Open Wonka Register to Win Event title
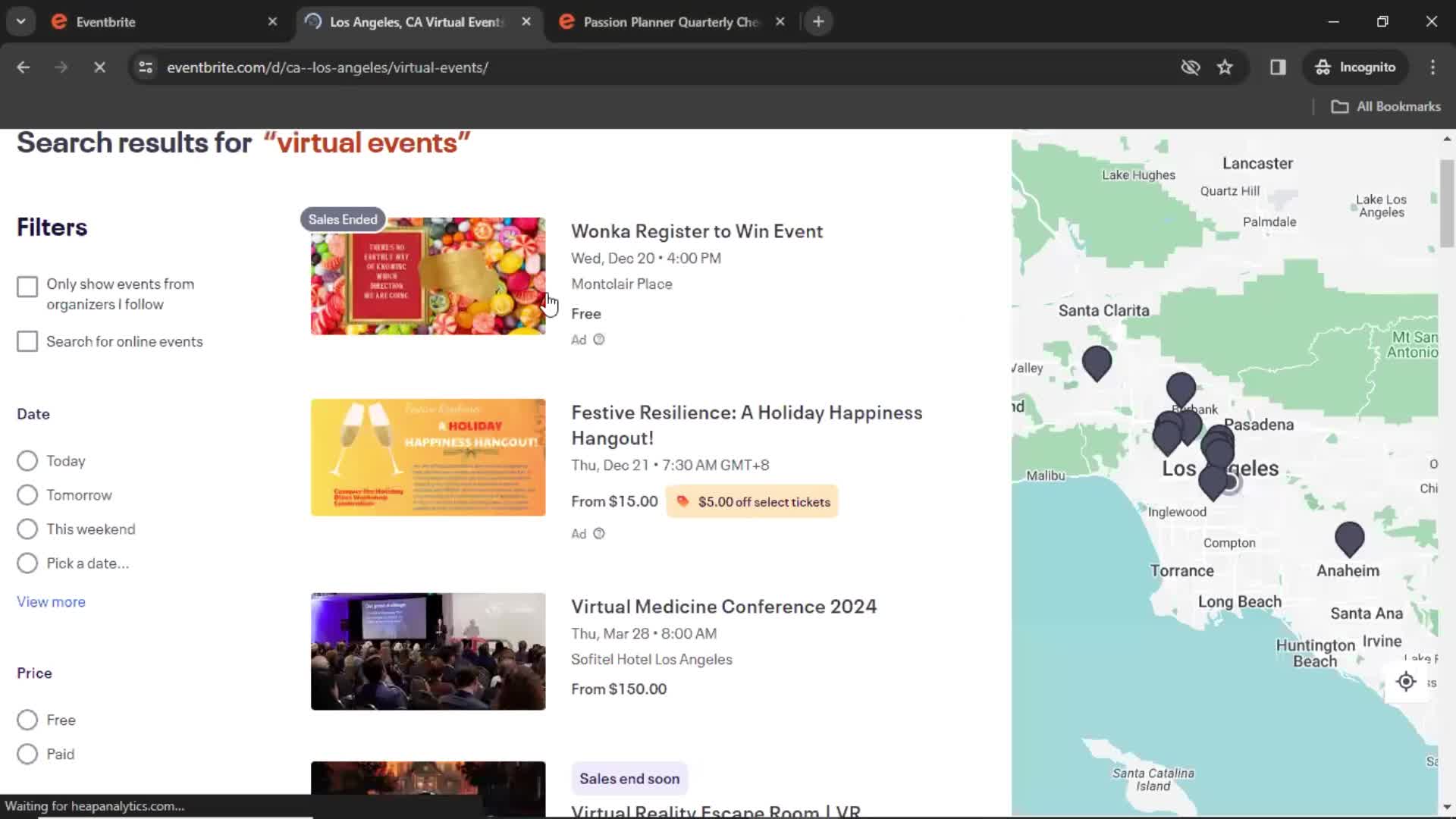Screen dimensions: 1456x819 pos(696,231)
